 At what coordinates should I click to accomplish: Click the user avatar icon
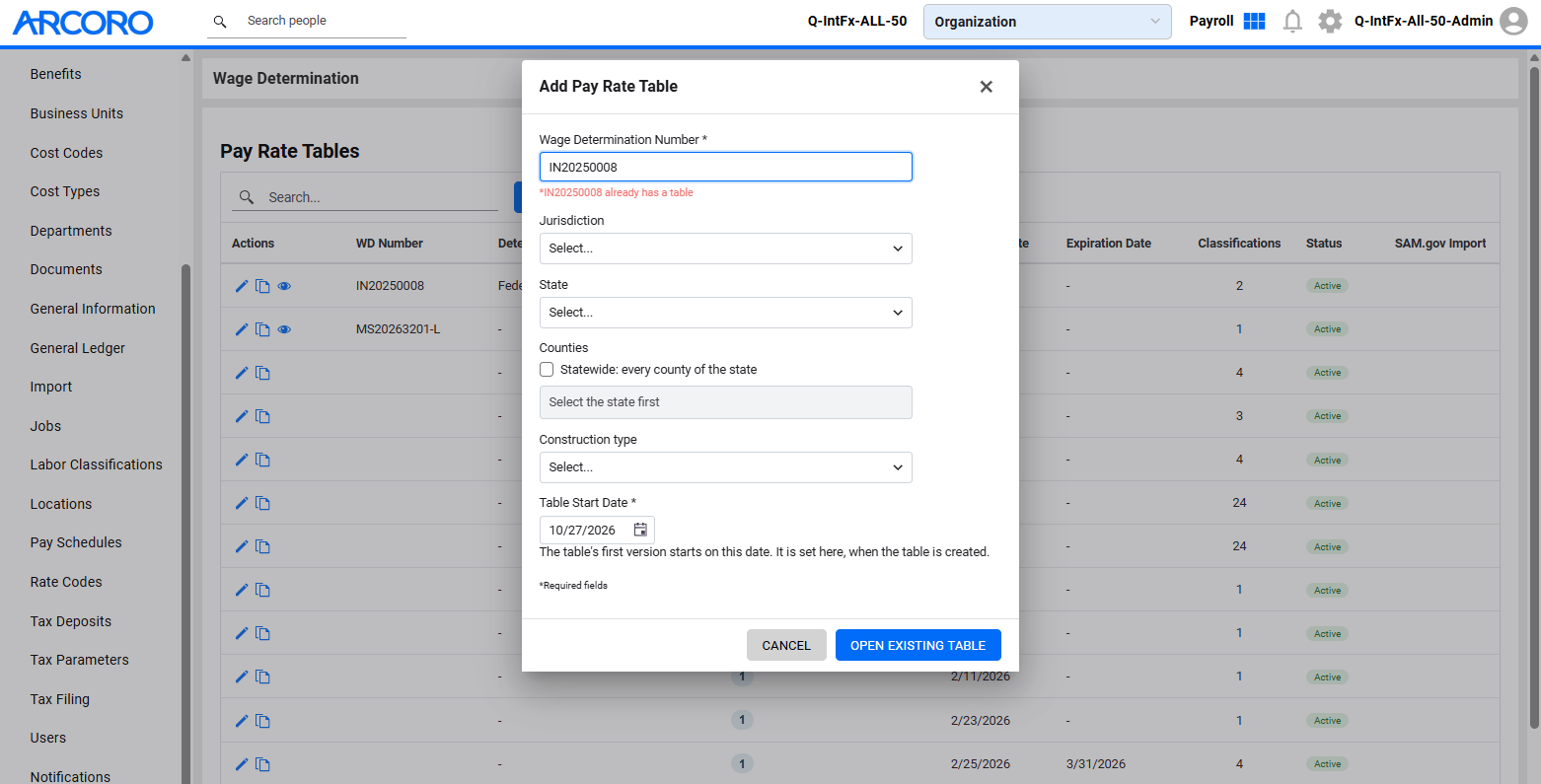[1513, 21]
